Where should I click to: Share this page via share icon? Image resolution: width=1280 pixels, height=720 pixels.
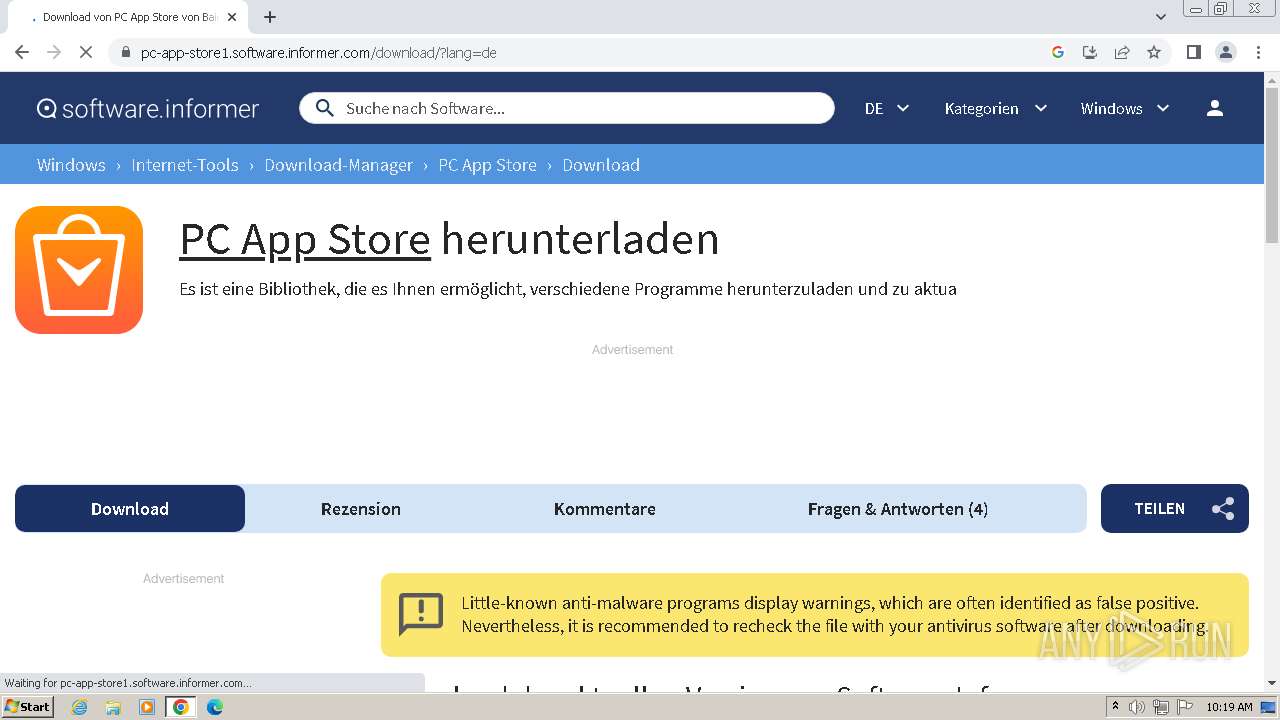pyautogui.click(x=1122, y=53)
